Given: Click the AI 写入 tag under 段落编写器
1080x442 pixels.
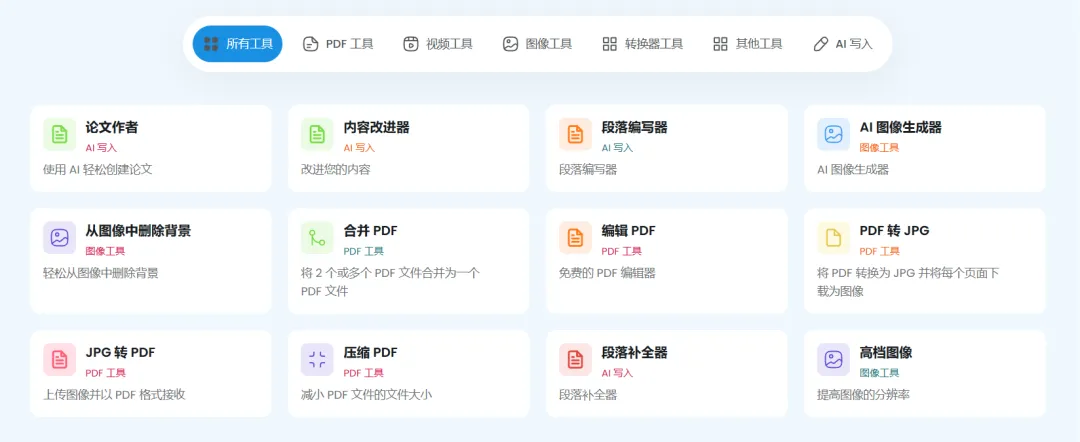Looking at the screenshot, I should 617,147.
